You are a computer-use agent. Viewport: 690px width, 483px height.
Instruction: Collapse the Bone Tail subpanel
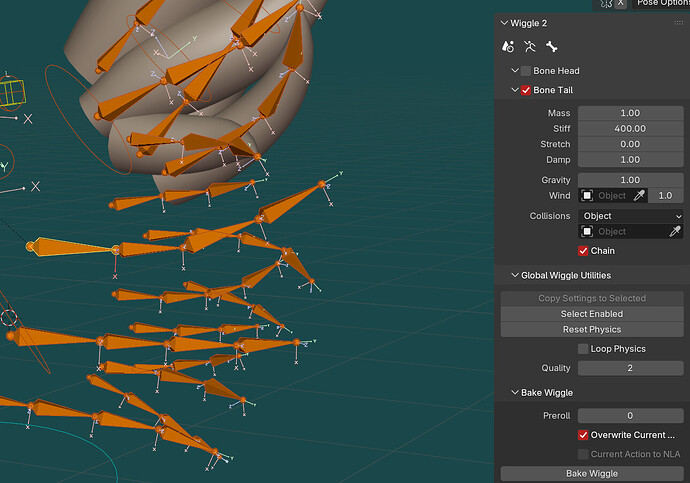click(514, 90)
